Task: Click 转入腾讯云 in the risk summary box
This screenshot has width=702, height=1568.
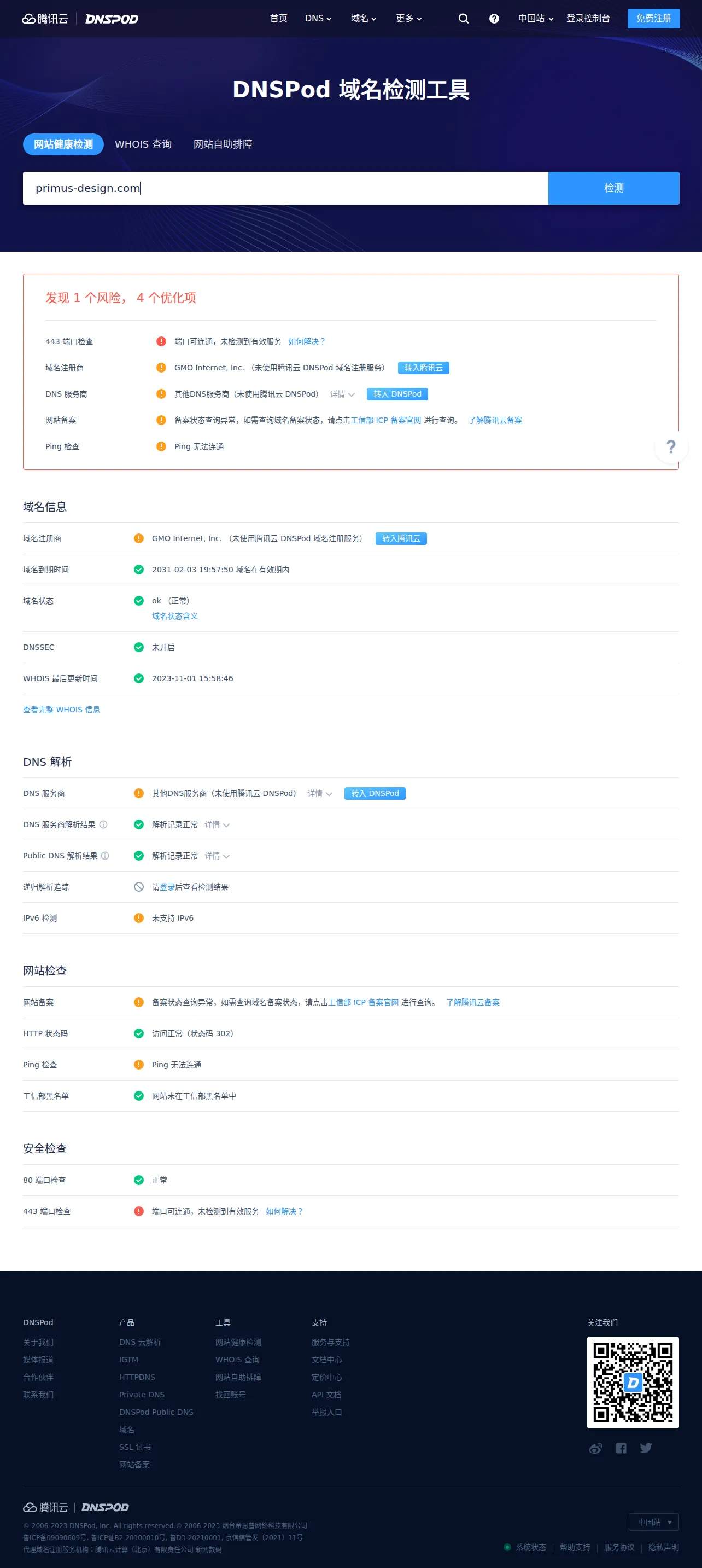Action: 424,368
